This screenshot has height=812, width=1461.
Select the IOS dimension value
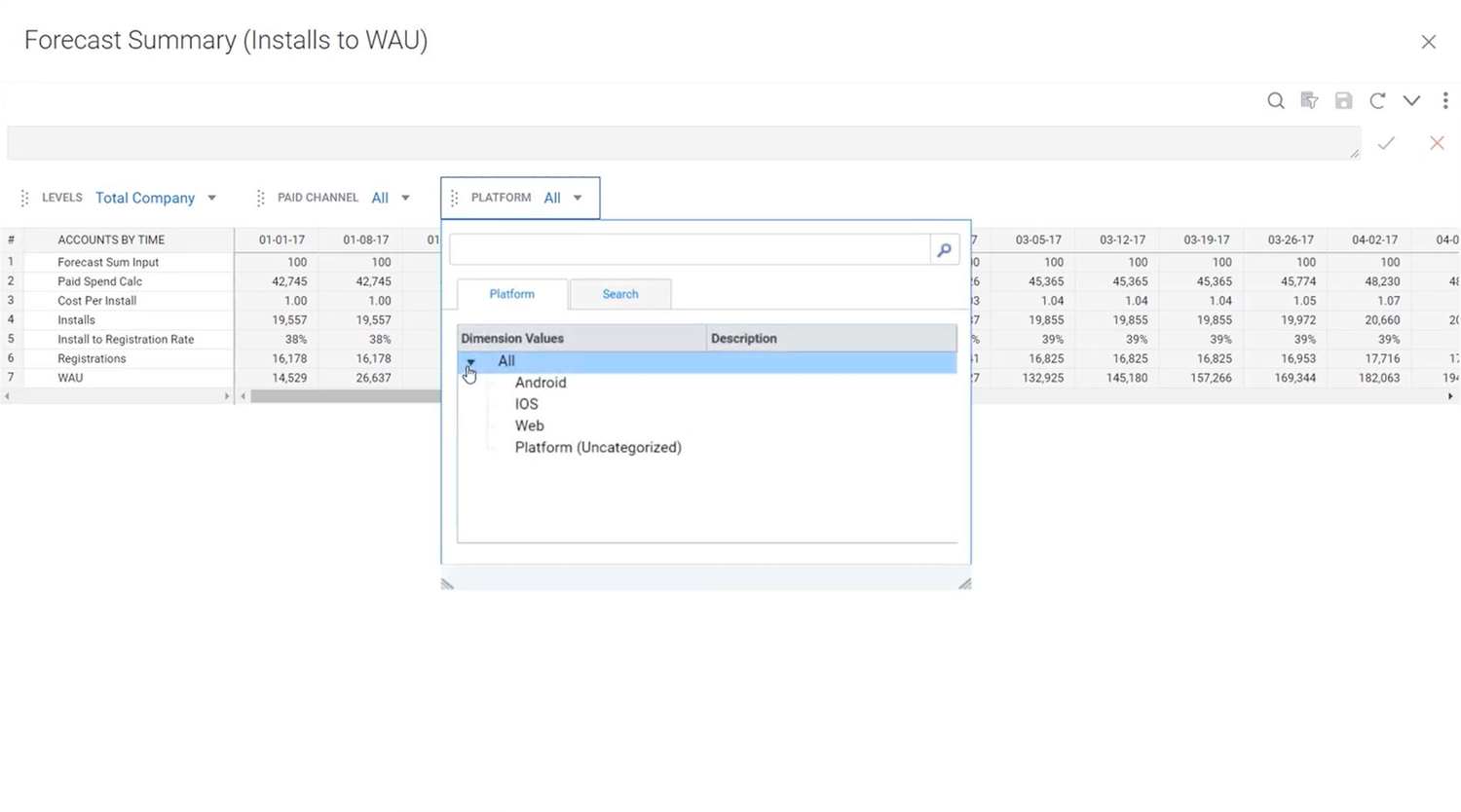pyautogui.click(x=526, y=403)
